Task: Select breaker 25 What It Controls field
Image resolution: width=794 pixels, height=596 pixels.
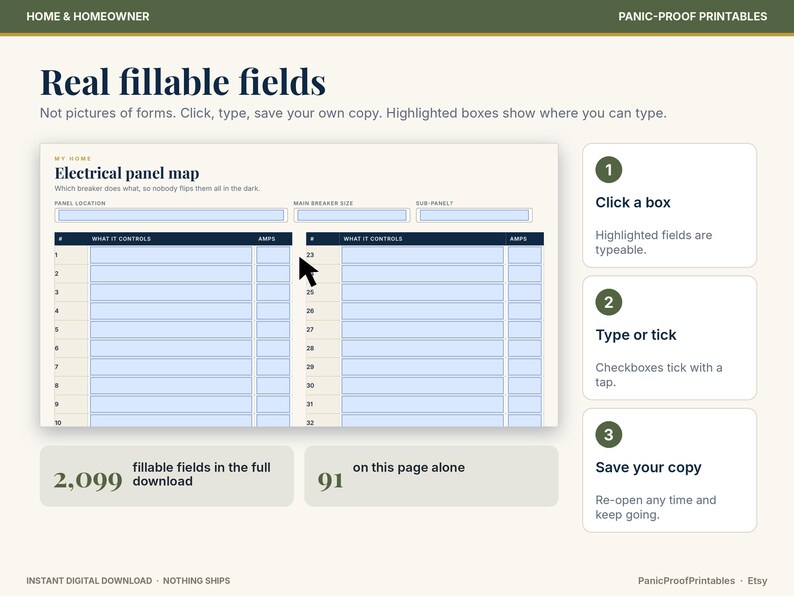Action: click(x=422, y=292)
